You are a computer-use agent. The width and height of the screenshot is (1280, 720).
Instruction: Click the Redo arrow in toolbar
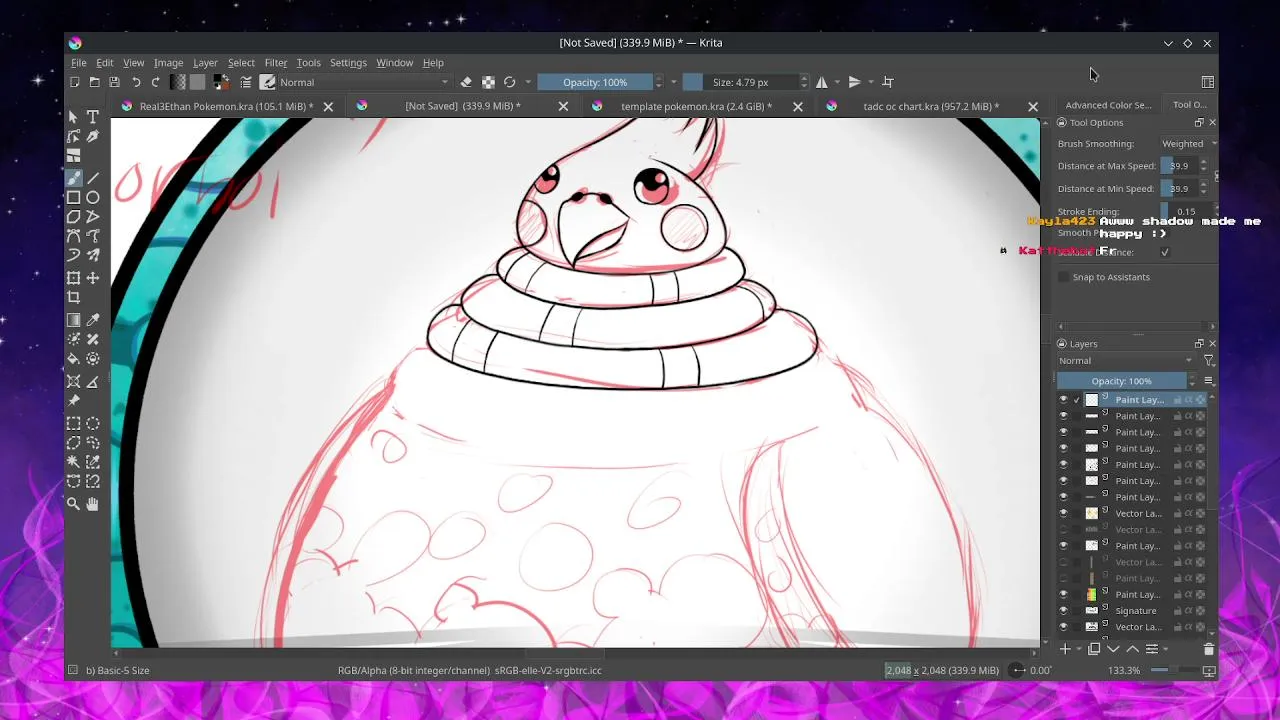(x=155, y=82)
